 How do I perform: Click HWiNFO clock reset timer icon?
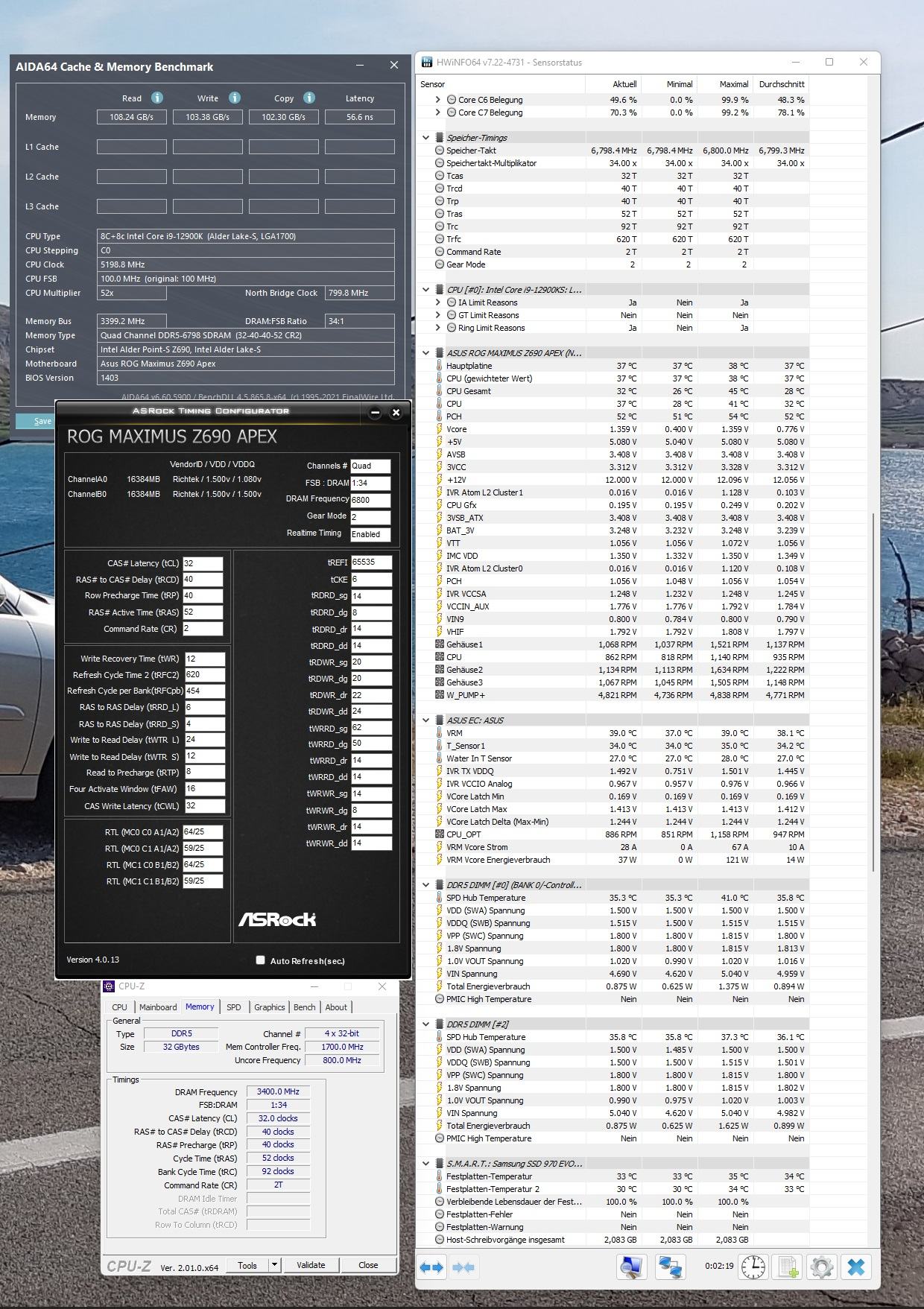coord(753,1267)
